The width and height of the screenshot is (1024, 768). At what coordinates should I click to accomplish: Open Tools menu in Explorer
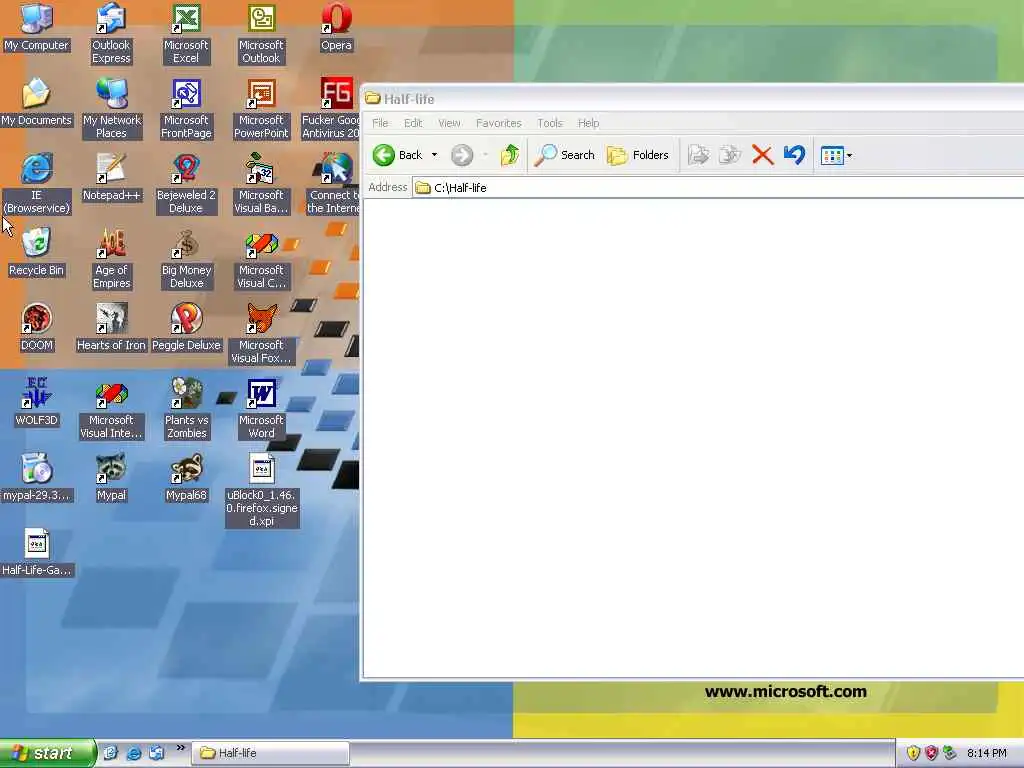coord(549,123)
